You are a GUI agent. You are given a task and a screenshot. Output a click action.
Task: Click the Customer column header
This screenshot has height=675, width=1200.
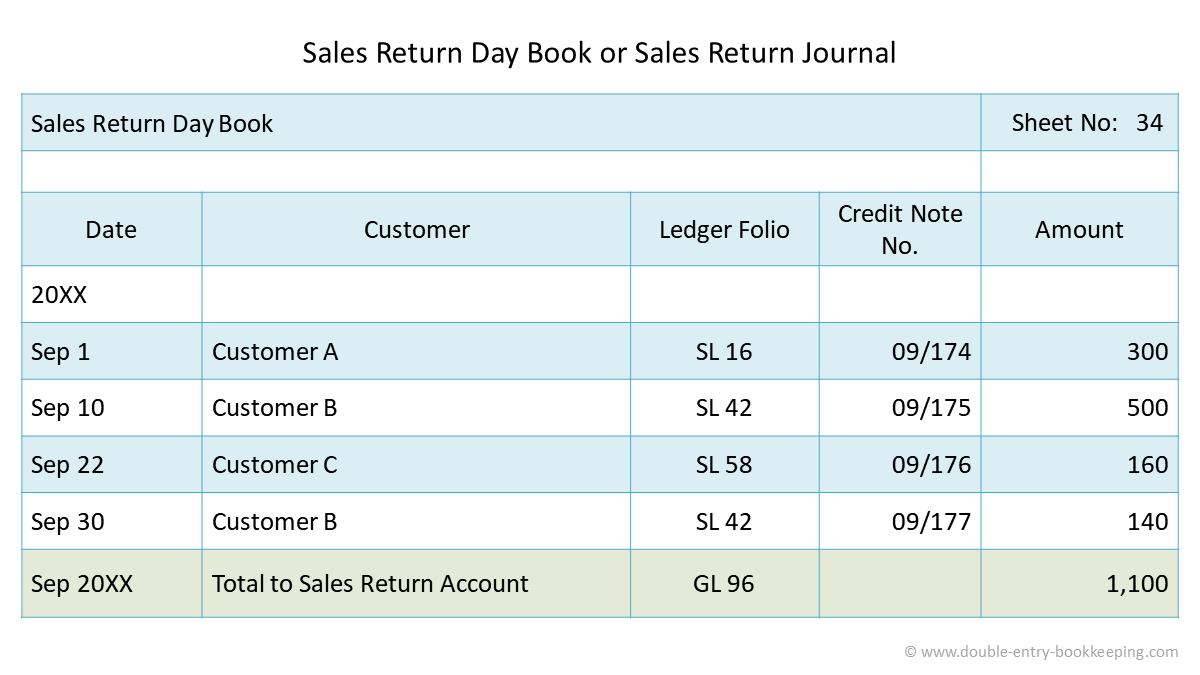coord(416,229)
